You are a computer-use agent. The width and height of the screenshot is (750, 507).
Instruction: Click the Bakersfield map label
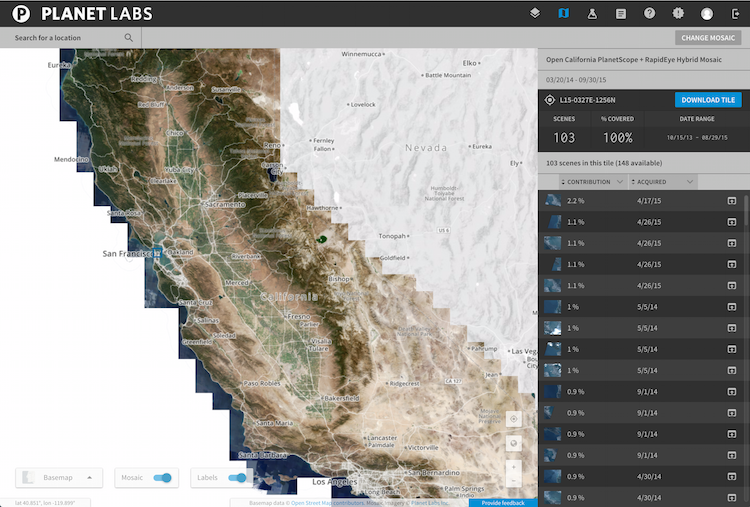click(x=342, y=398)
